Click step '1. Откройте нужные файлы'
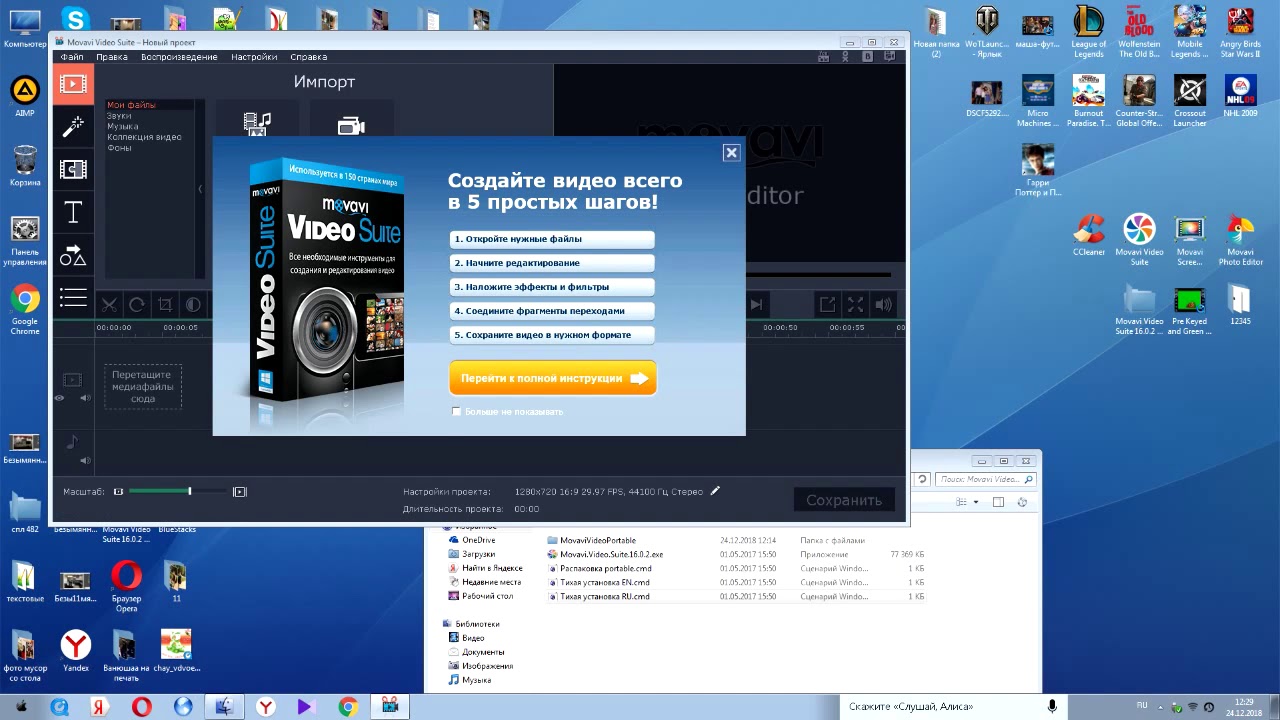The image size is (1280, 720). click(552, 239)
